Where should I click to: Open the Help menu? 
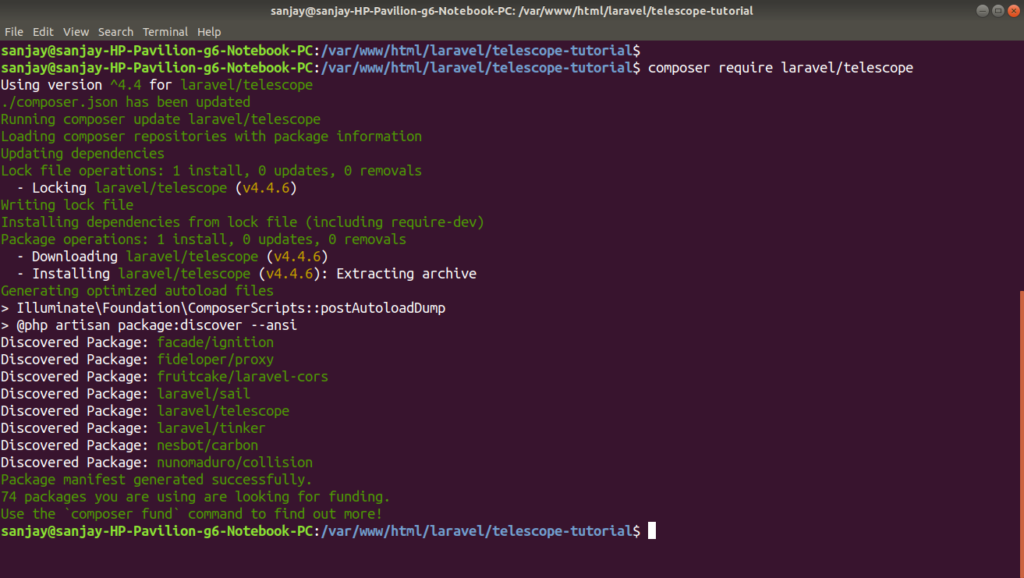(x=209, y=31)
